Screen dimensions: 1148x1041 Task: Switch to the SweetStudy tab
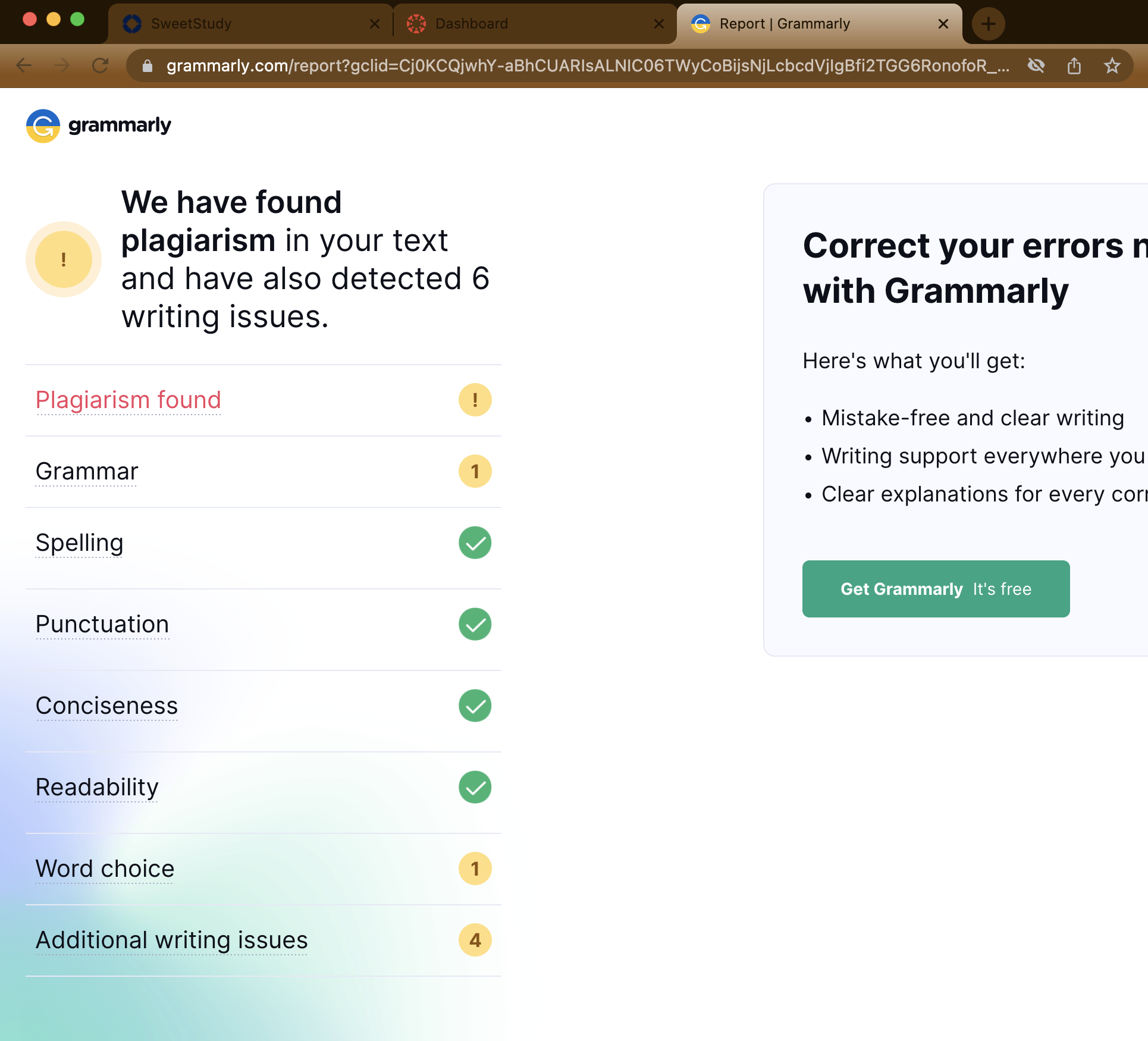coord(250,24)
